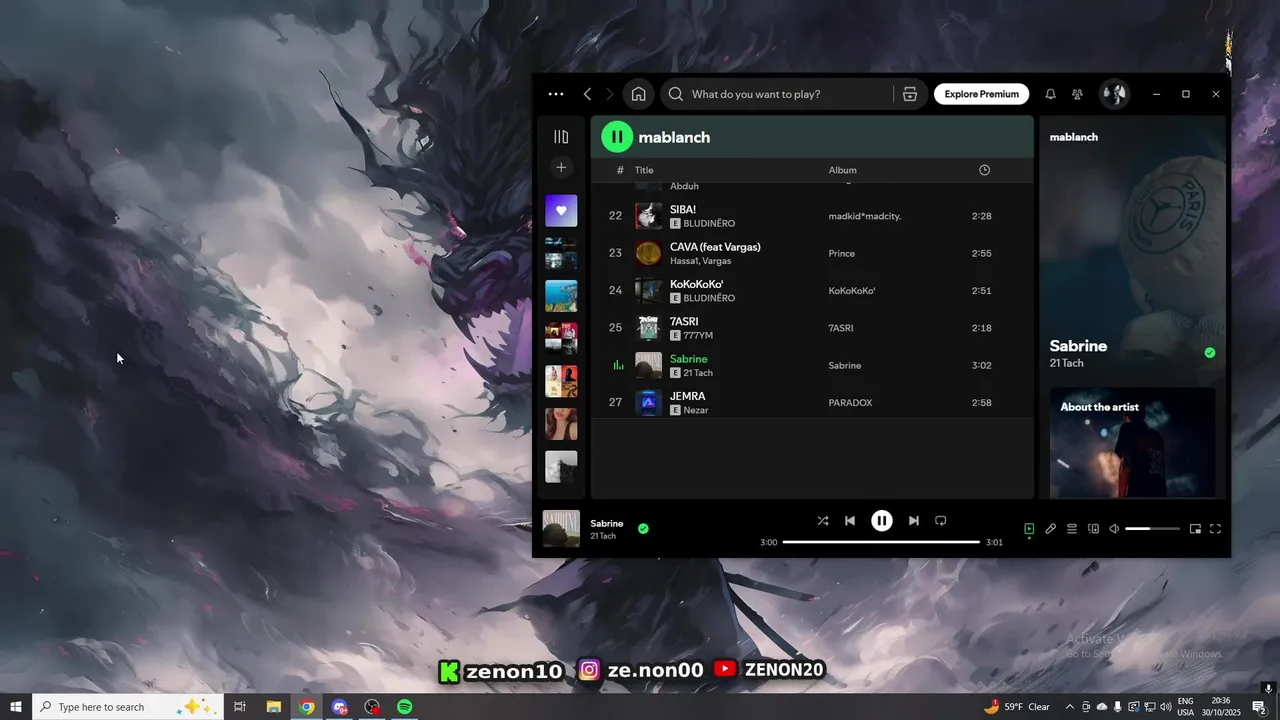This screenshot has height=720, width=1280.
Task: Open artist BLUDINÊRO under SIBA!
Action: click(708, 224)
